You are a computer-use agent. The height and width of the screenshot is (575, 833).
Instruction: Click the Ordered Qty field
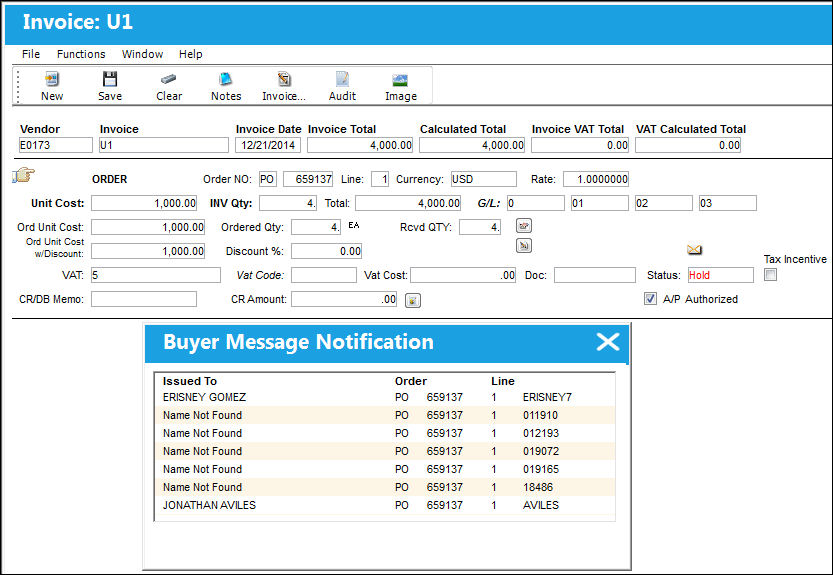click(x=316, y=227)
